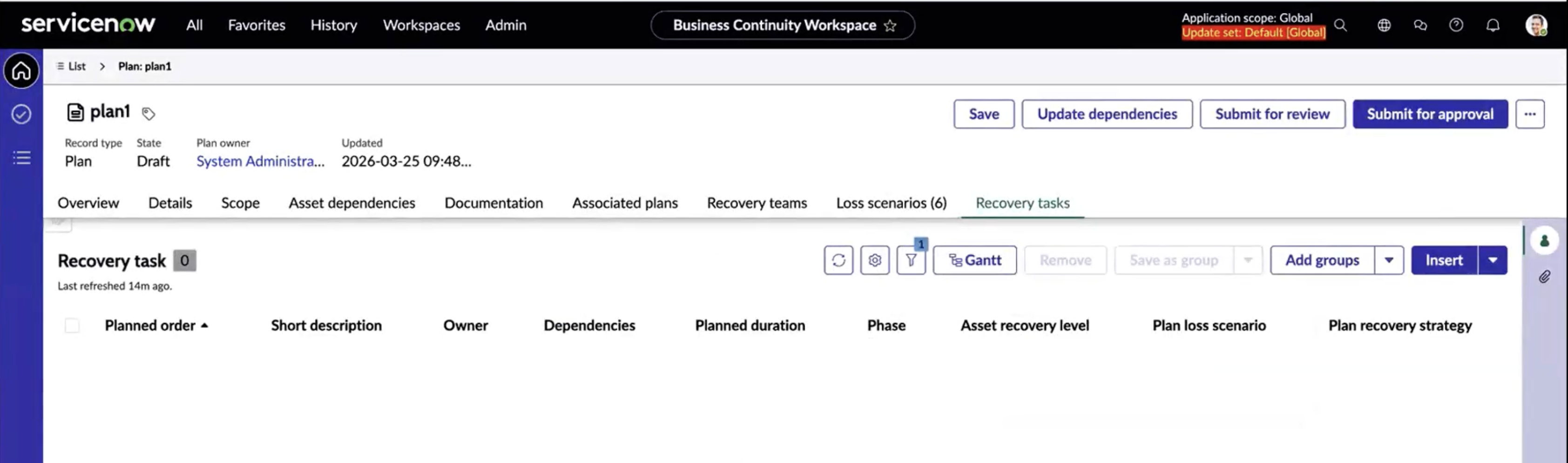Open the Workspaces menu
Screen dimensions: 1568x463
coord(421,25)
